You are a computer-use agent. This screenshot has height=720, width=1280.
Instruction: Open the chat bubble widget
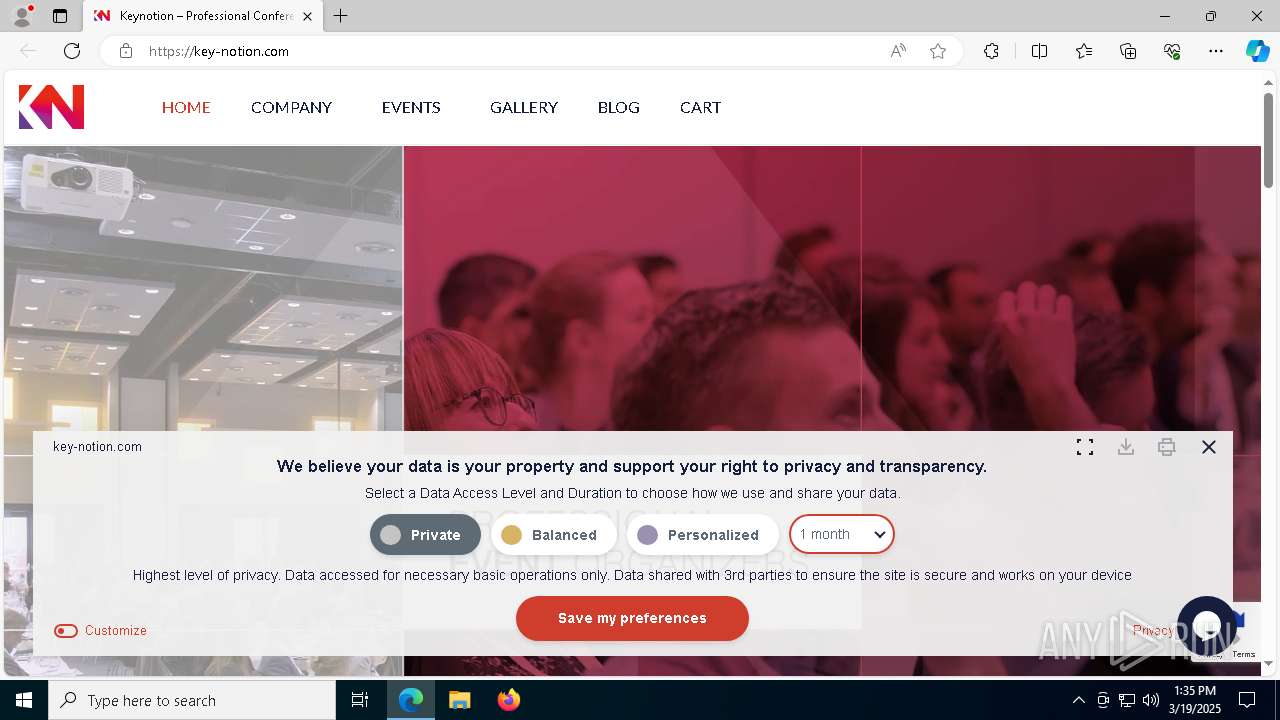1207,625
